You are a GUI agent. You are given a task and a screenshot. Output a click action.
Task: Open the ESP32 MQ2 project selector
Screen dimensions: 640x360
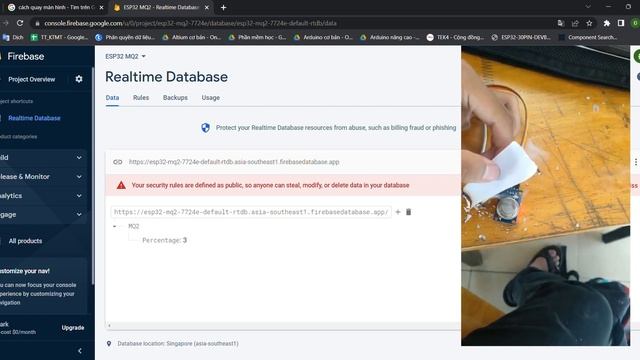(125, 56)
